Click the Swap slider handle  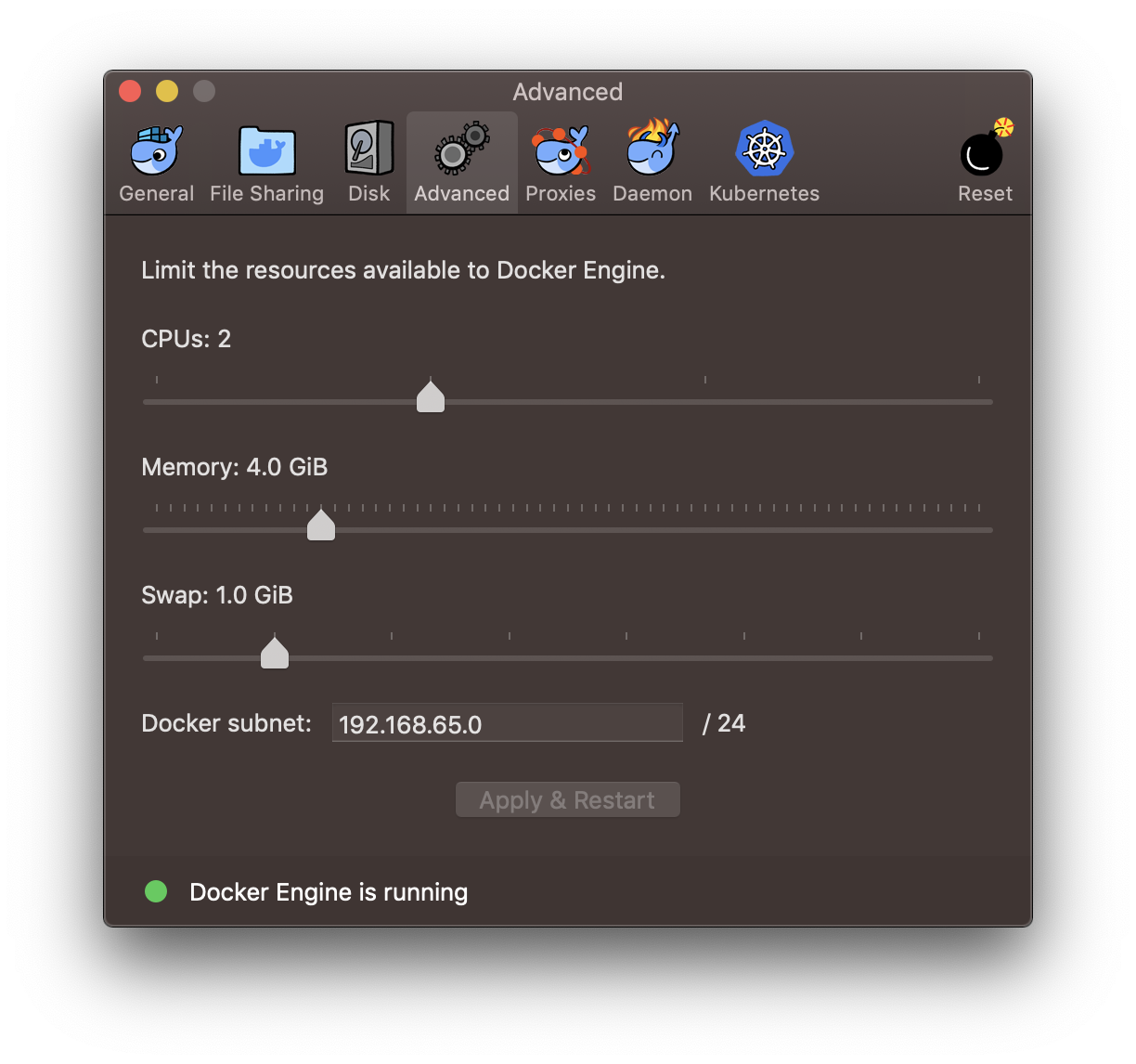[x=275, y=653]
